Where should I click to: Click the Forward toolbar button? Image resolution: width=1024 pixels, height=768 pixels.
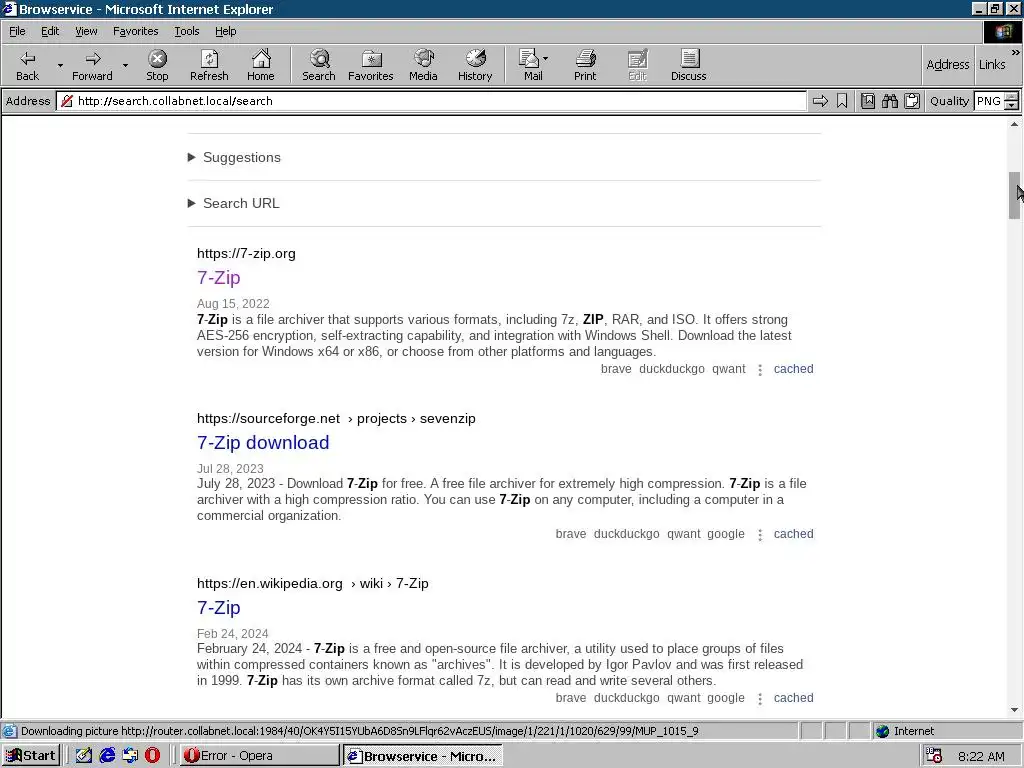(x=92, y=65)
